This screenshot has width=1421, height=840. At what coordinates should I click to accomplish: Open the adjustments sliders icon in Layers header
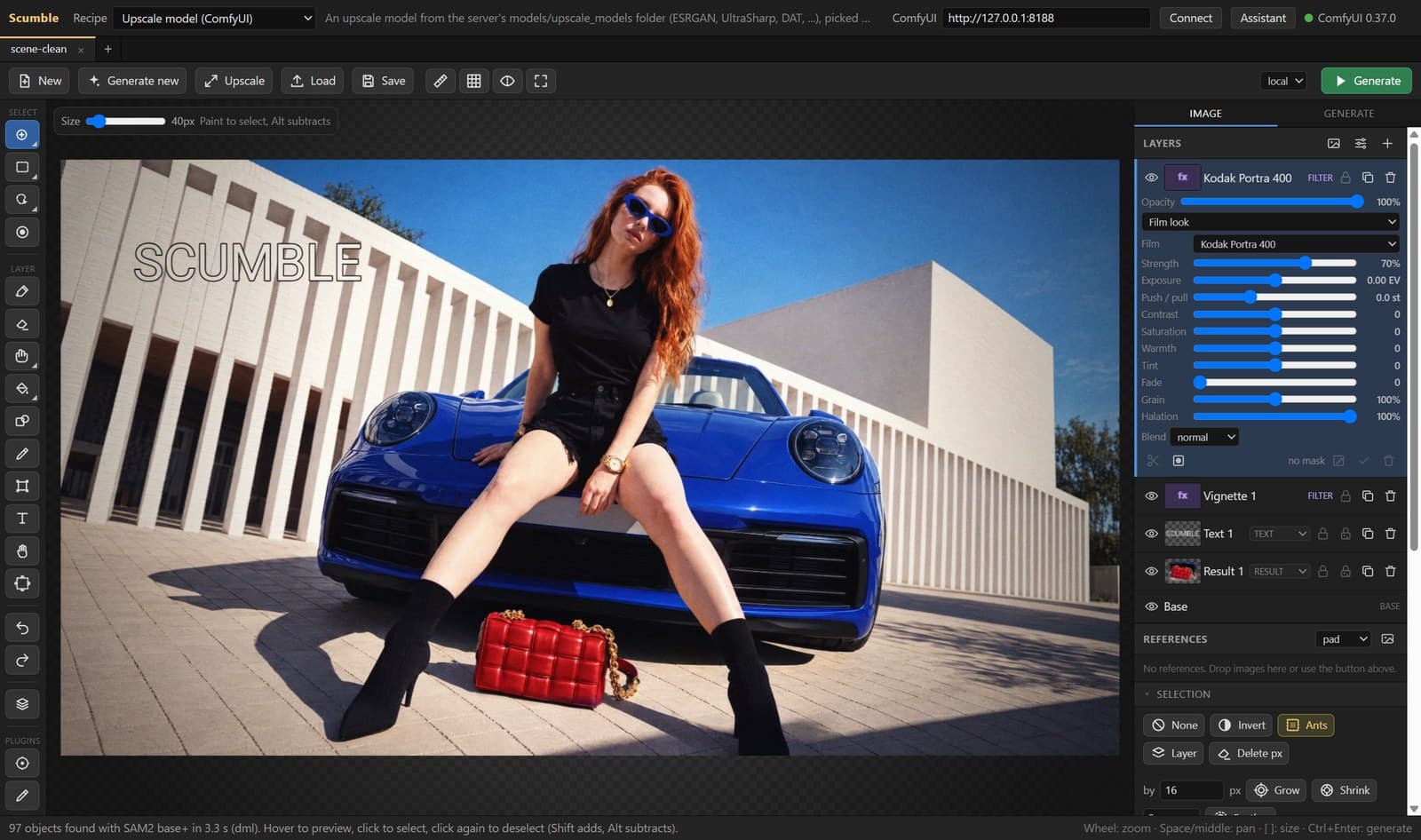click(1361, 143)
